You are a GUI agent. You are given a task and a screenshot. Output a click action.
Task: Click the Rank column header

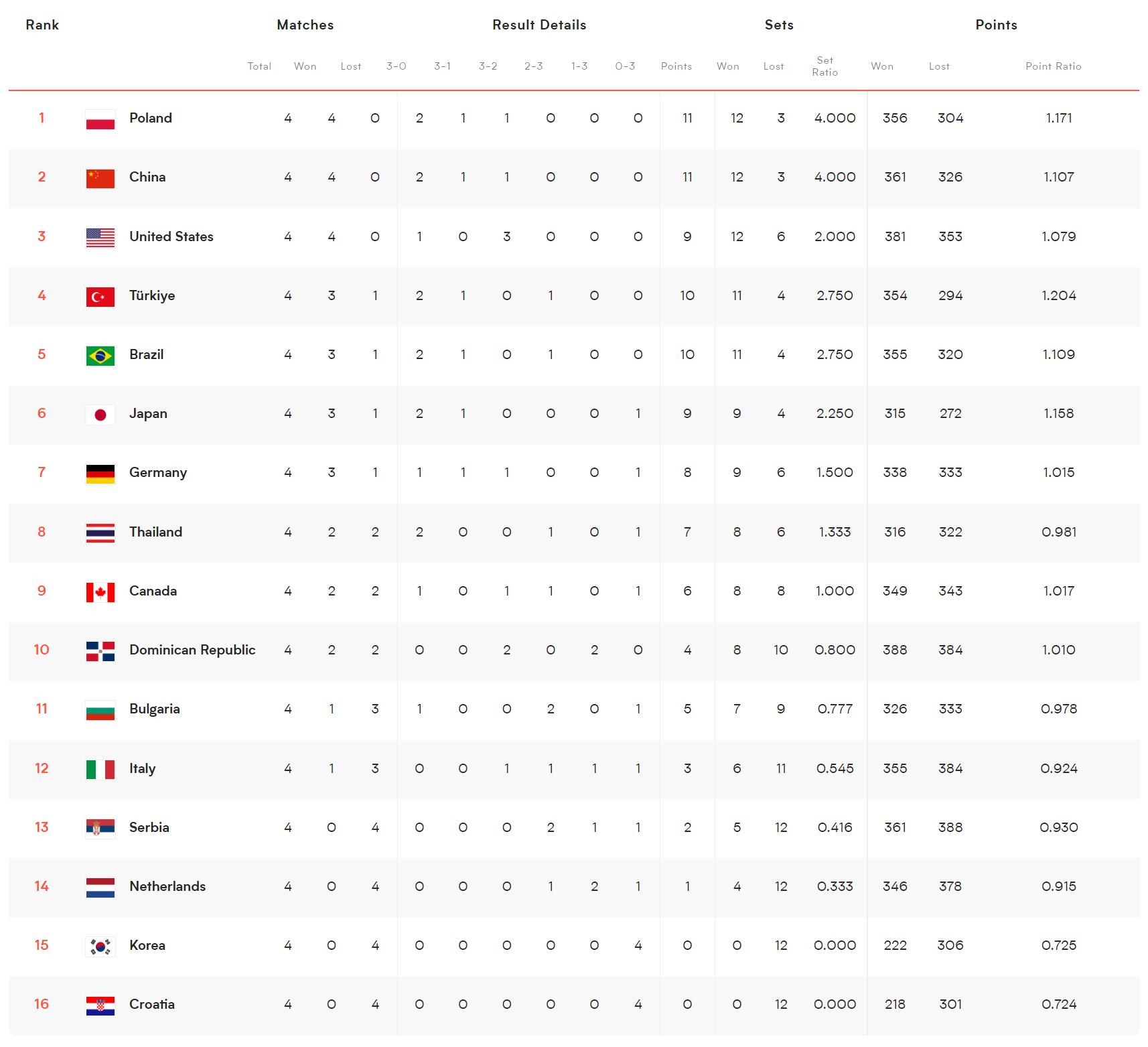[42, 25]
